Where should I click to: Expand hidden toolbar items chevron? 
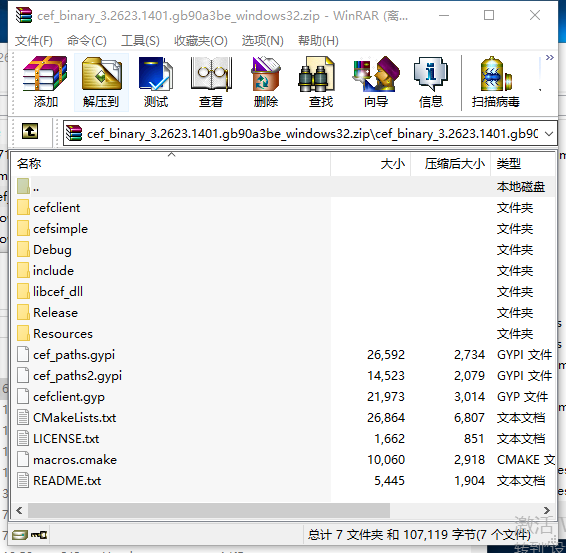[x=549, y=57]
